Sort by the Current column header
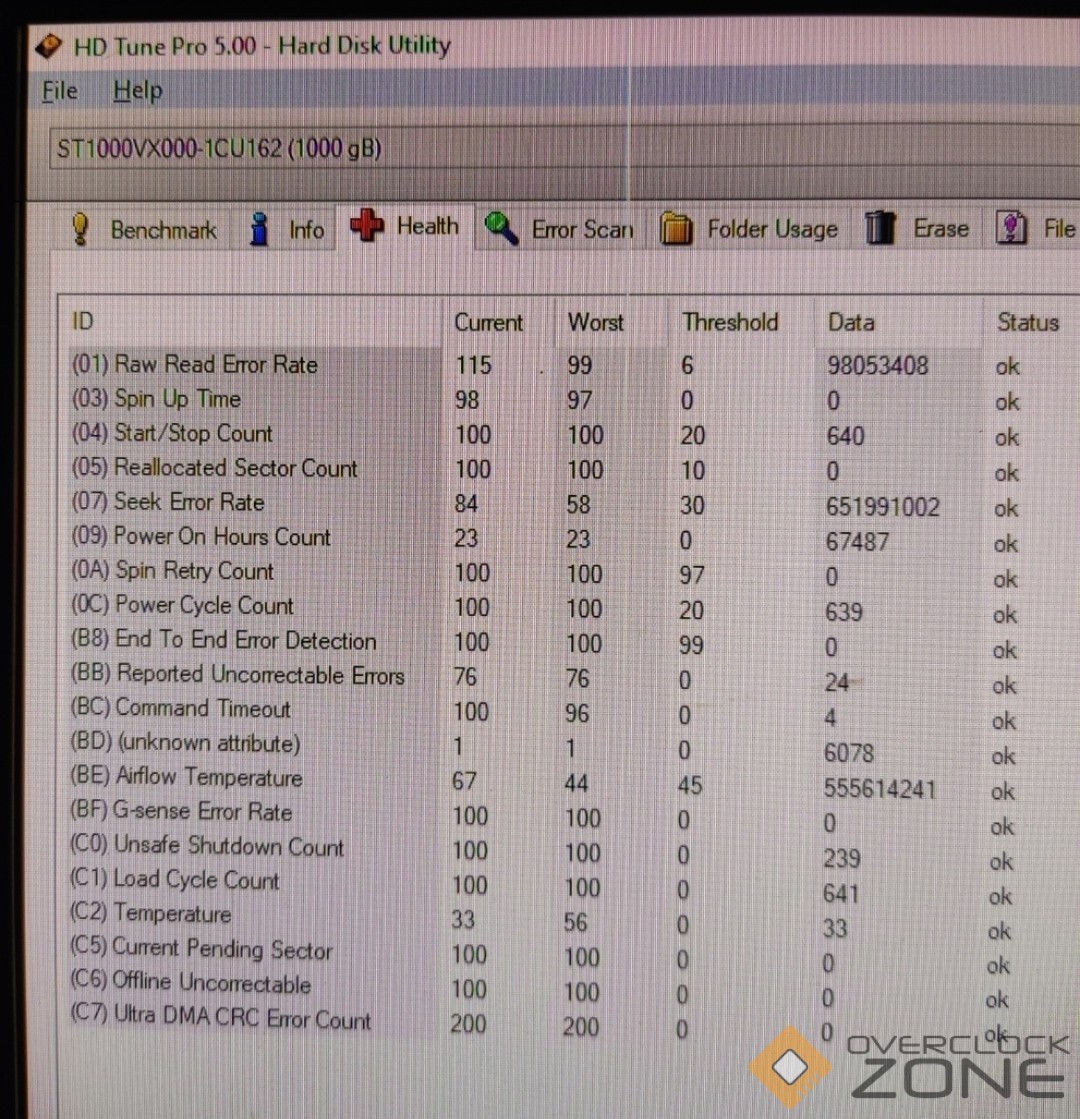 [488, 323]
